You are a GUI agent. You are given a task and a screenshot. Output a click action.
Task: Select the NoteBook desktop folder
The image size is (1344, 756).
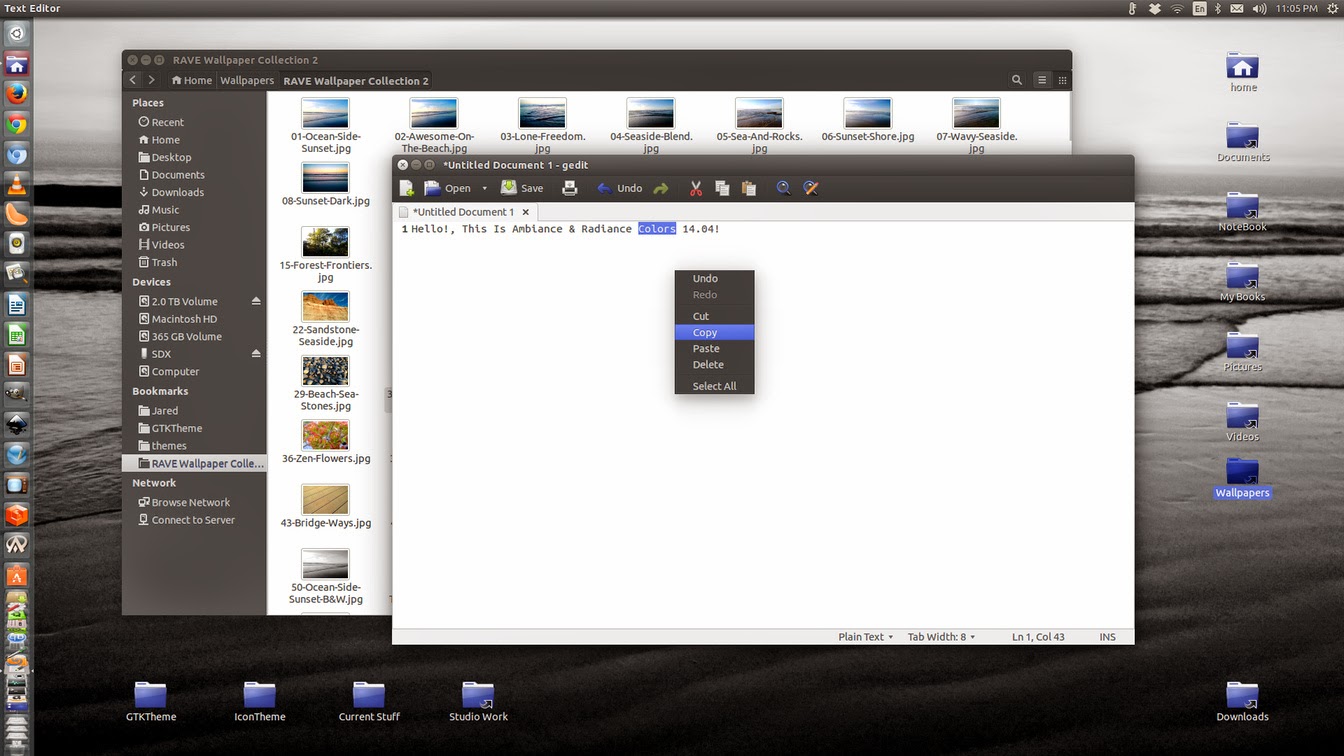click(x=1242, y=212)
